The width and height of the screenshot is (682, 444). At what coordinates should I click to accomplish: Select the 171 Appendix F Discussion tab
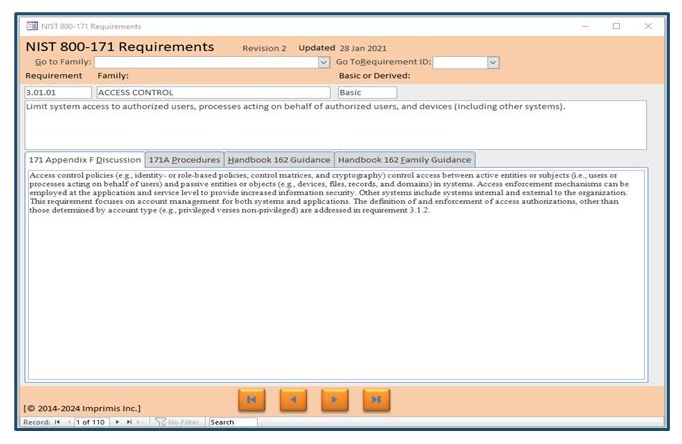pyautogui.click(x=85, y=160)
